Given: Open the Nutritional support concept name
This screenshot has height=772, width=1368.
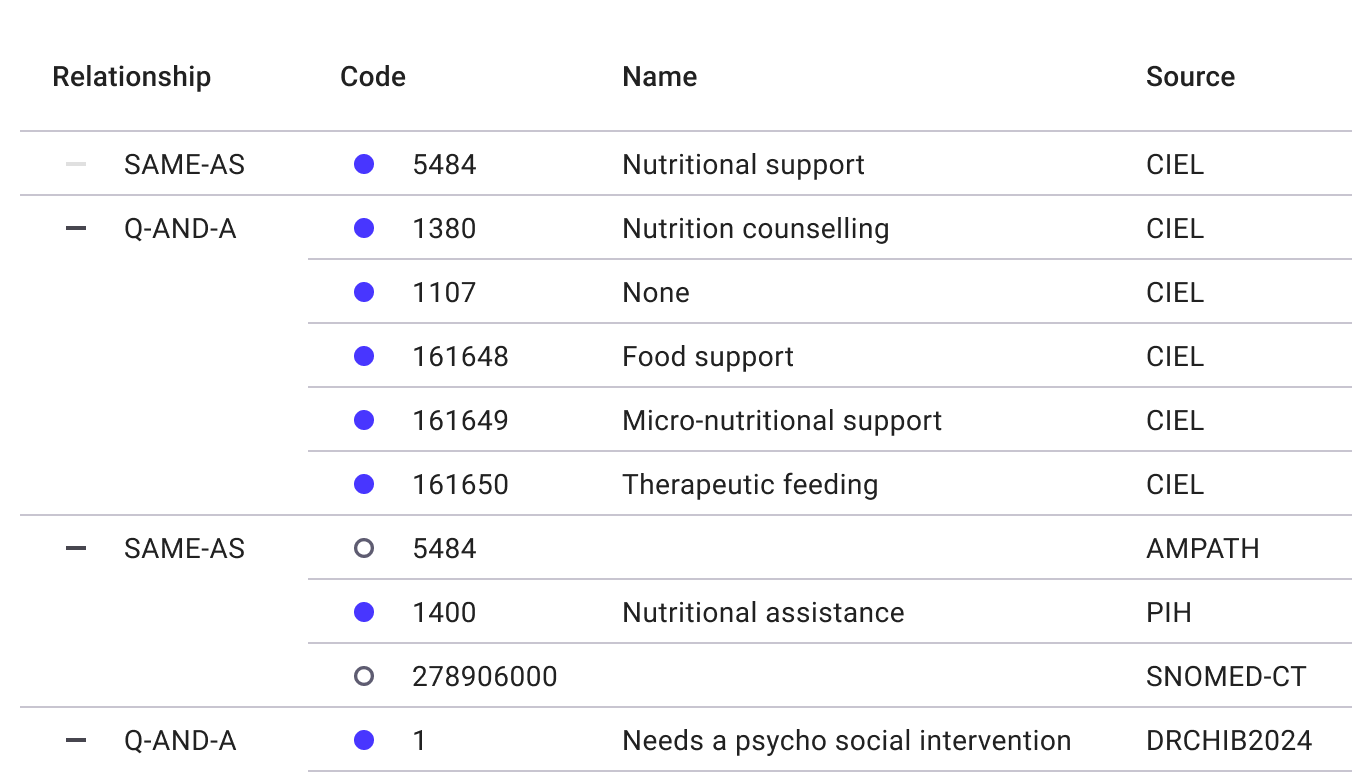Looking at the screenshot, I should point(743,164).
